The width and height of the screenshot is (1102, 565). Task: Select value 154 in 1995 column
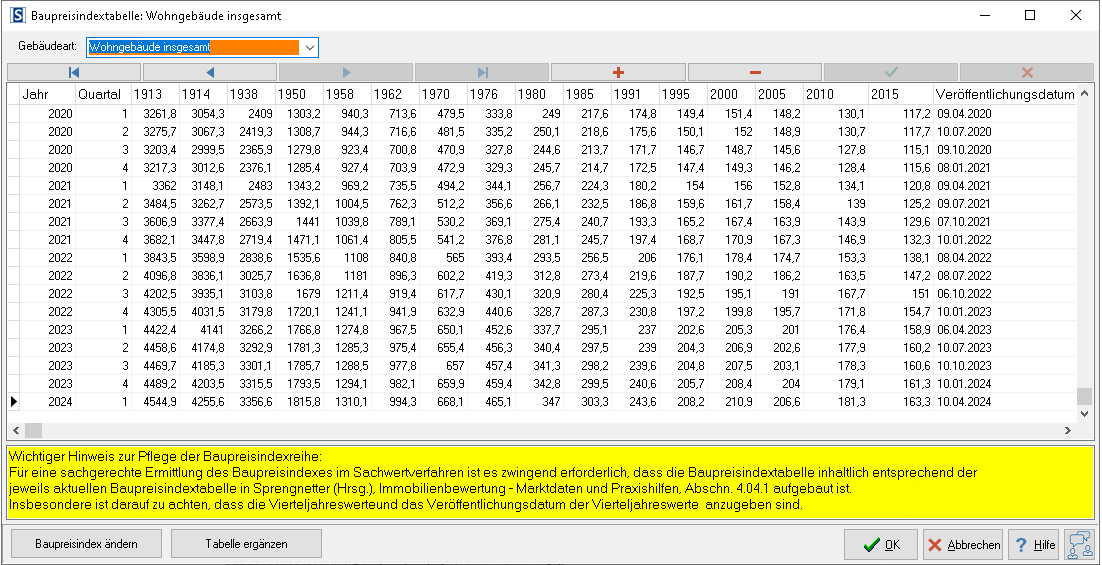click(683, 186)
